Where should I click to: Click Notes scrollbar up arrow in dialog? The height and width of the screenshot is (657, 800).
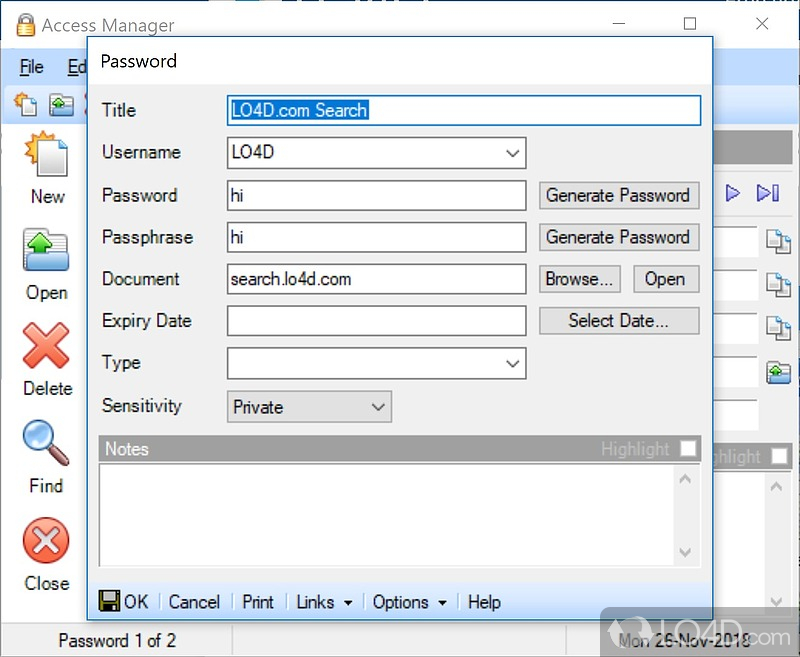click(x=686, y=478)
